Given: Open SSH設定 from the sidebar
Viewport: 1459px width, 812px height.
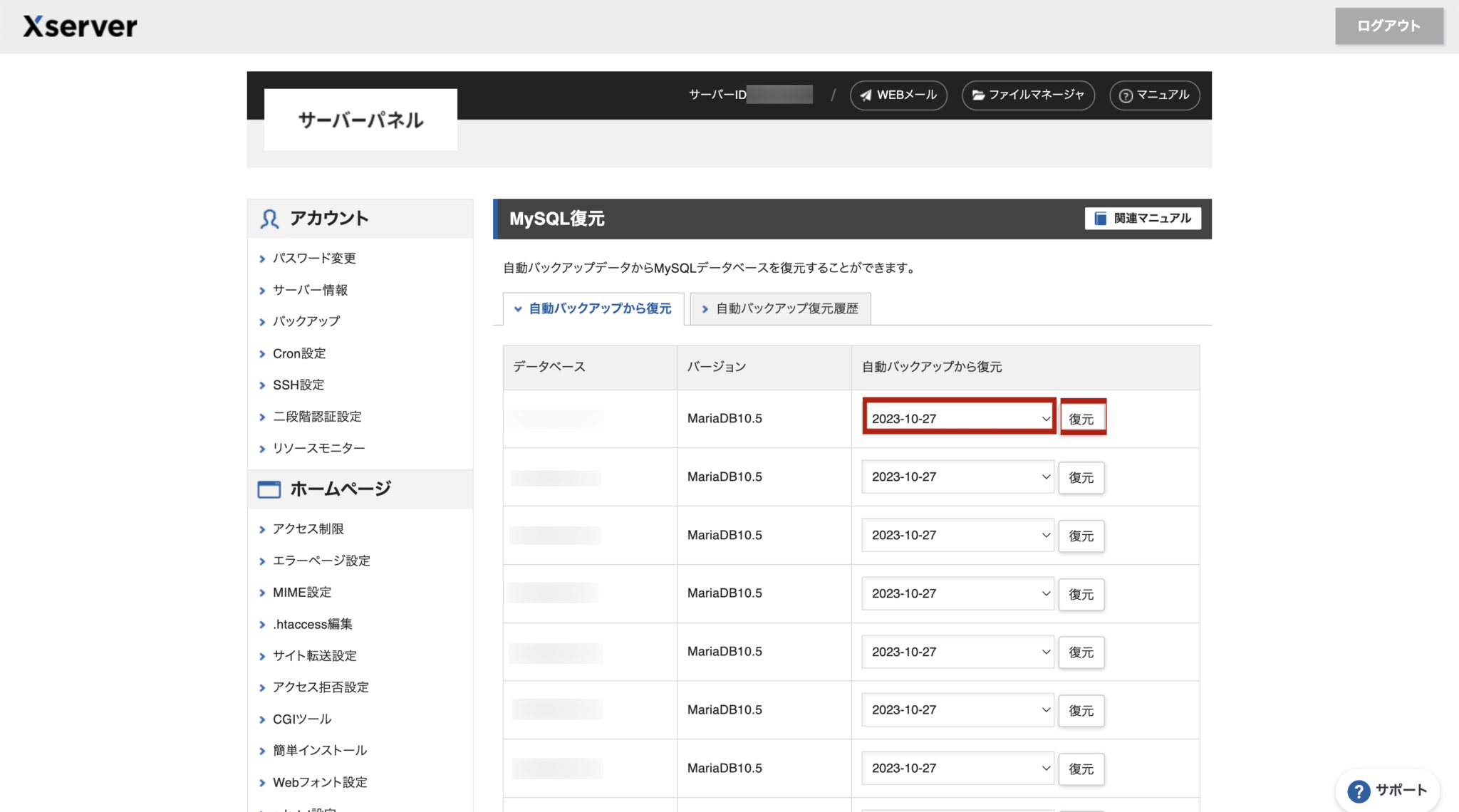Looking at the screenshot, I should pyautogui.click(x=298, y=385).
